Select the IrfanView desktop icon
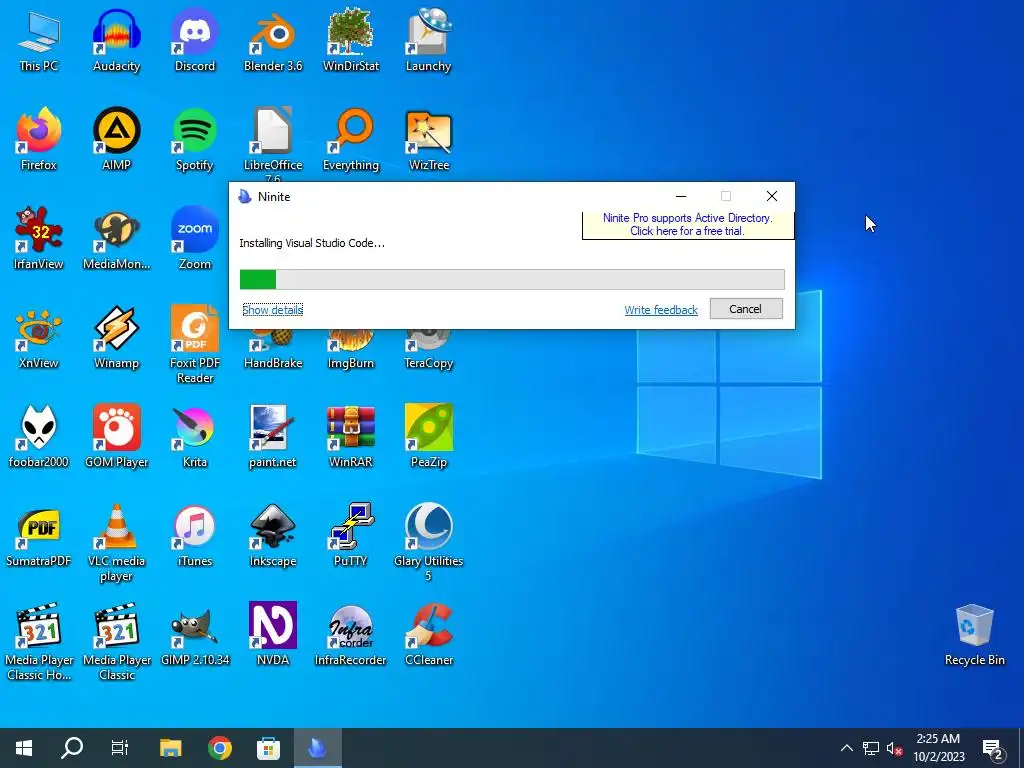1024x768 pixels. [39, 238]
